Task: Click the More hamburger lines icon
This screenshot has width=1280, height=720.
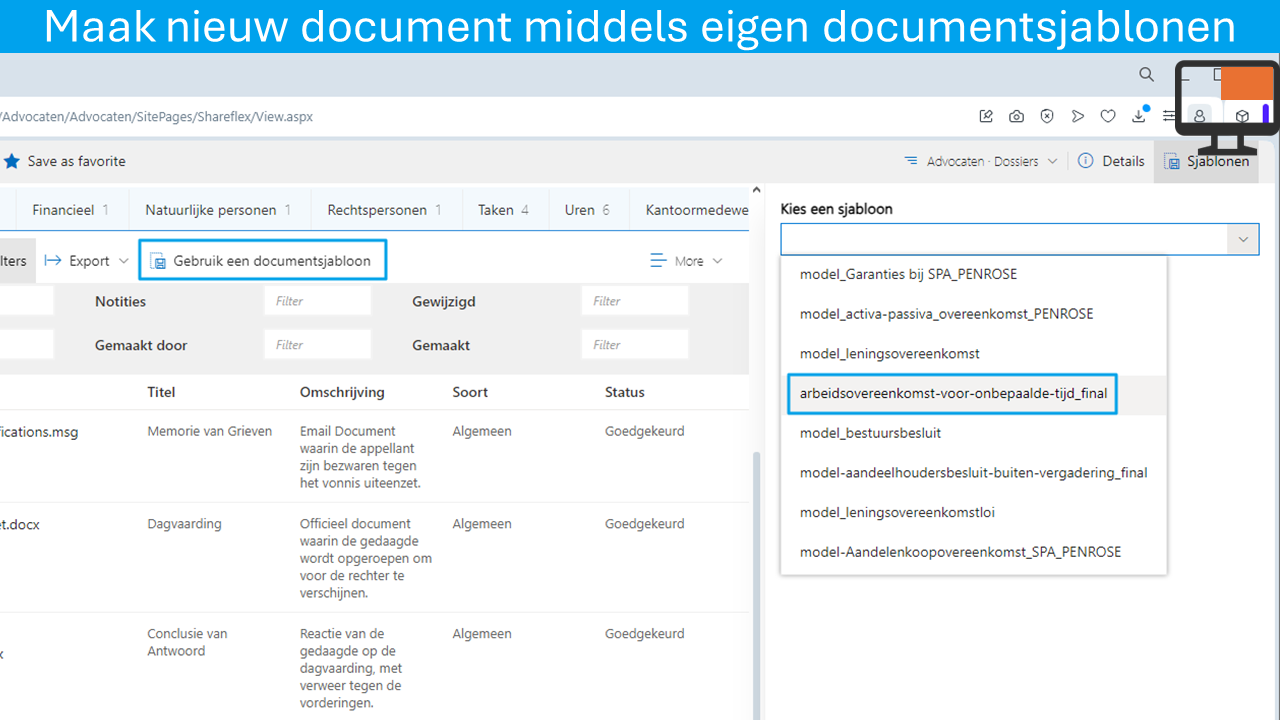Action: coord(658,261)
